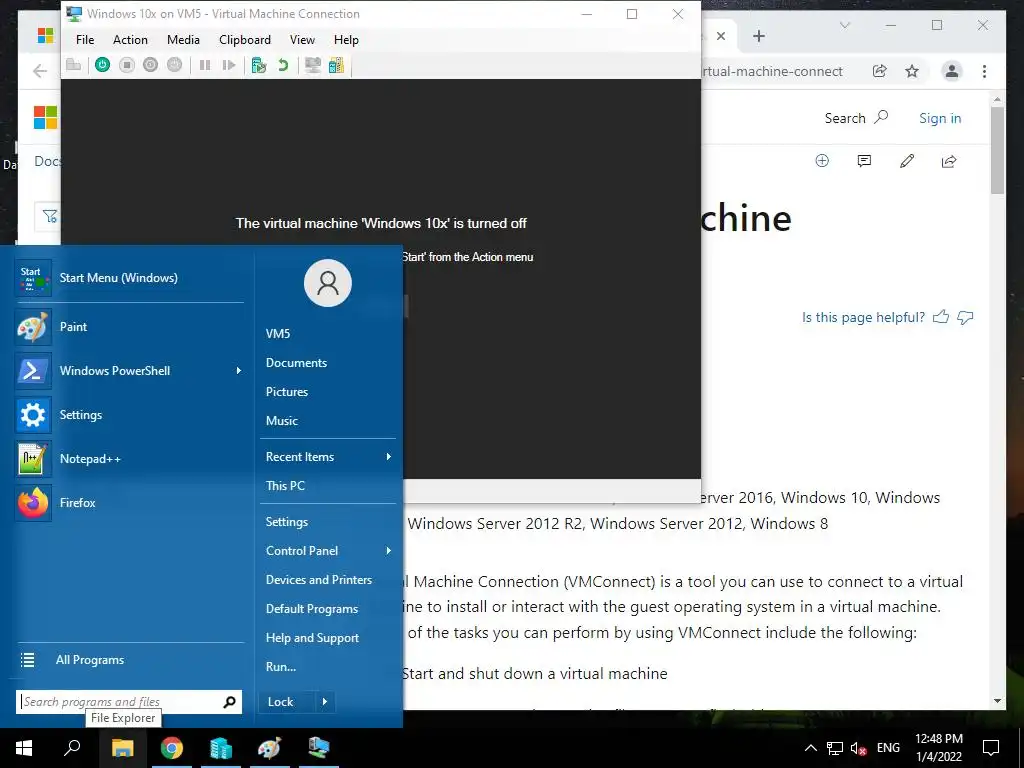
Task: Open Notepad++ from the Start menu list
Action: click(129, 458)
